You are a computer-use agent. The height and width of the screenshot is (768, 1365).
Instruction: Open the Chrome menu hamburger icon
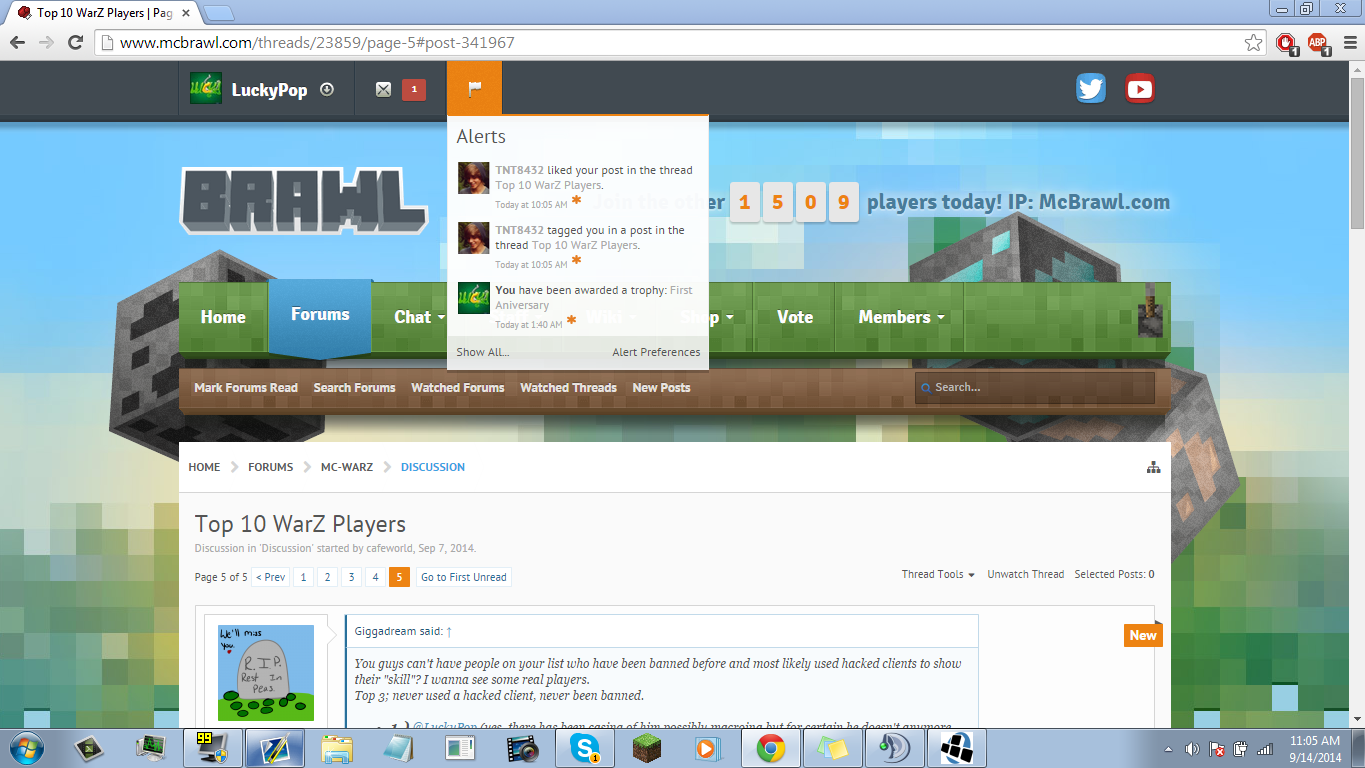tap(1348, 43)
